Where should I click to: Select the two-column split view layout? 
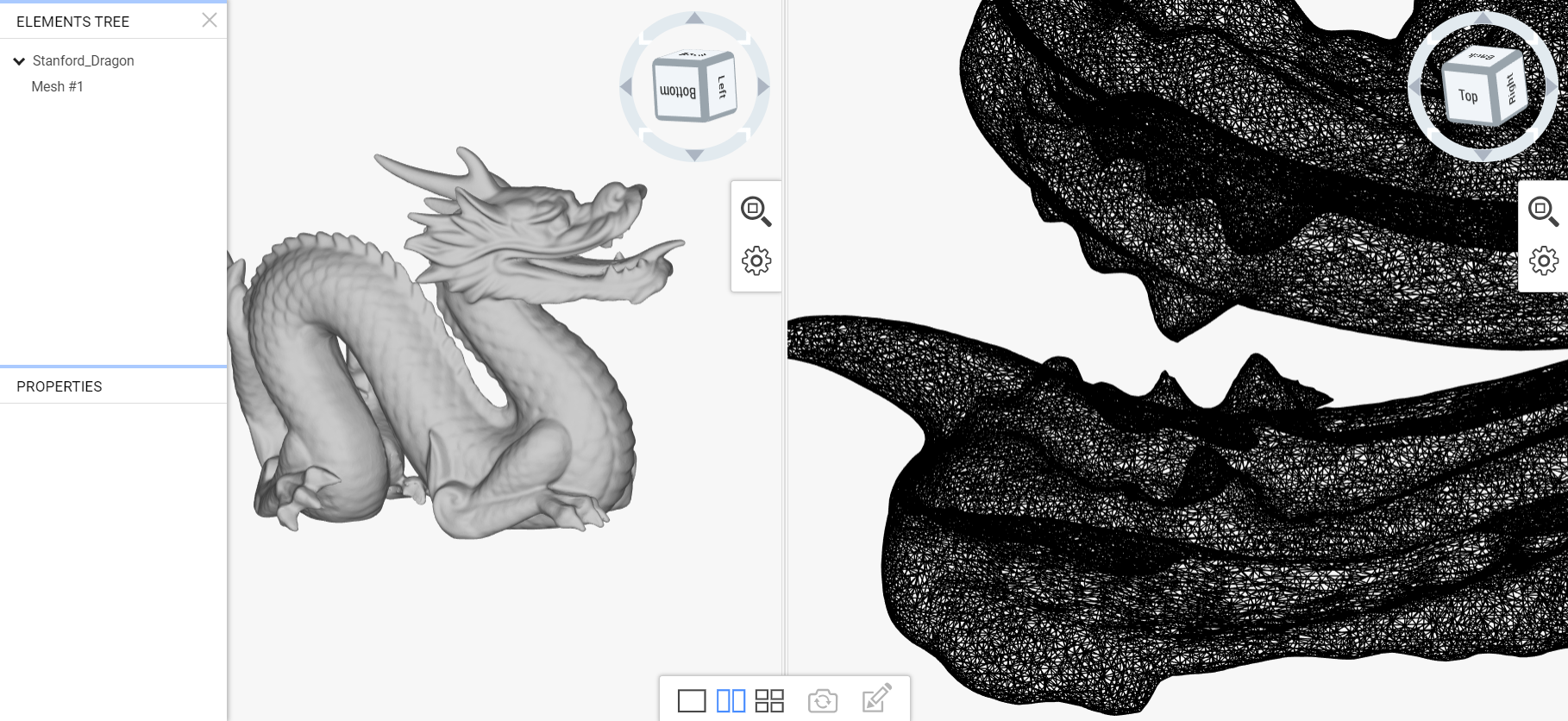click(x=731, y=700)
